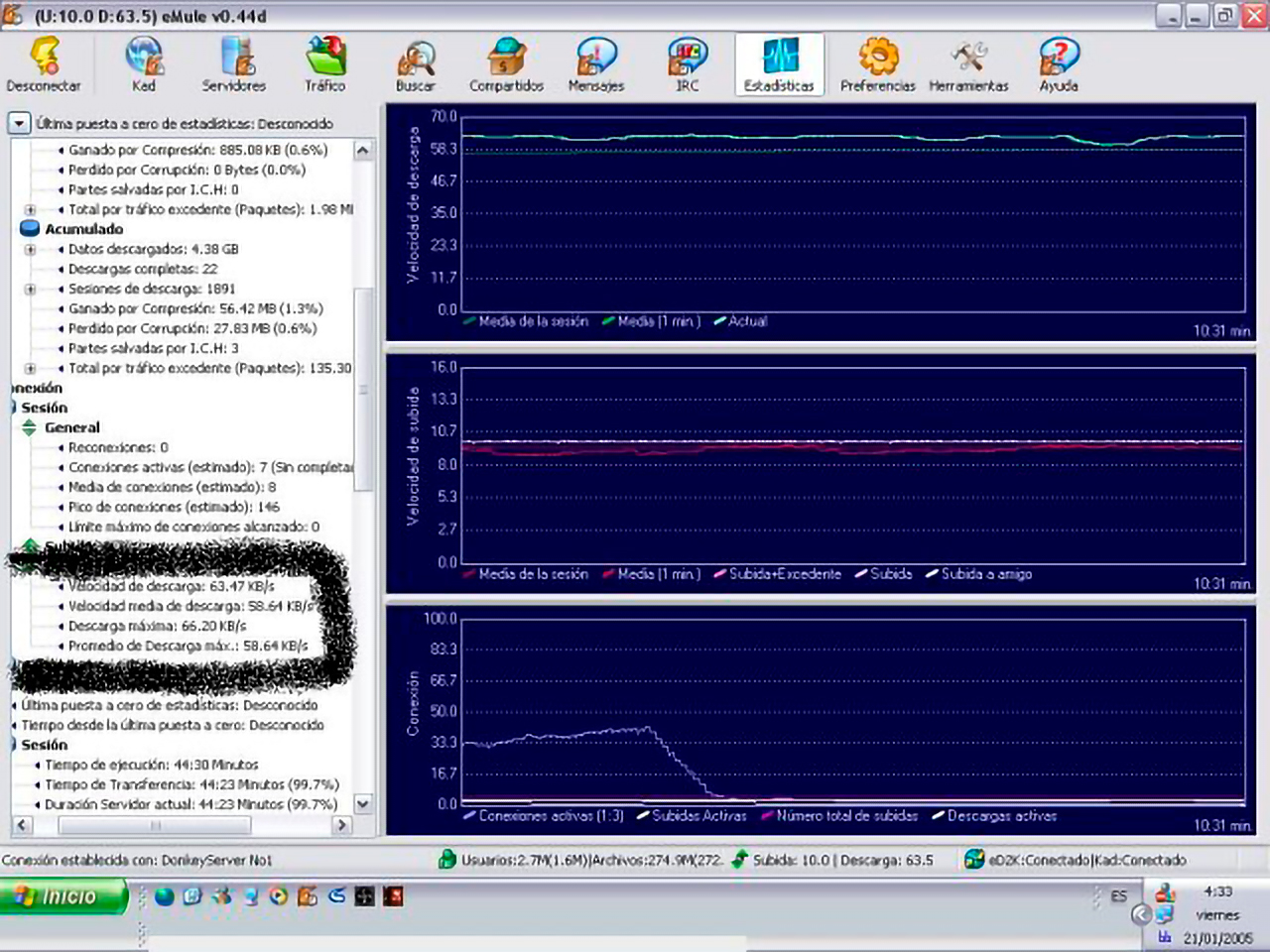Screen dimensions: 1270x952
Task: Click the Descargas activas legend label
Action: 1002,816
